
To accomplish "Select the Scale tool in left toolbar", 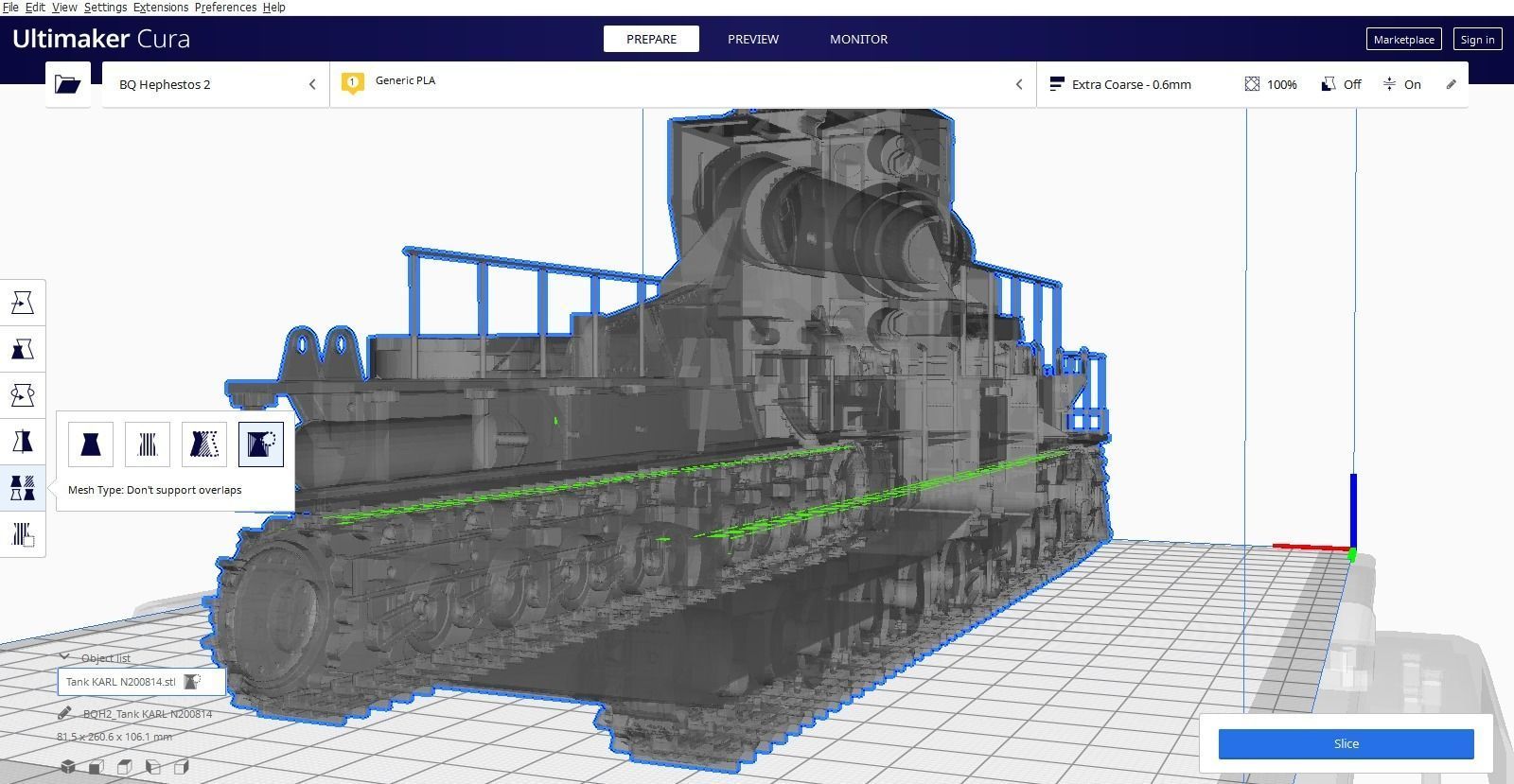I will [23, 349].
